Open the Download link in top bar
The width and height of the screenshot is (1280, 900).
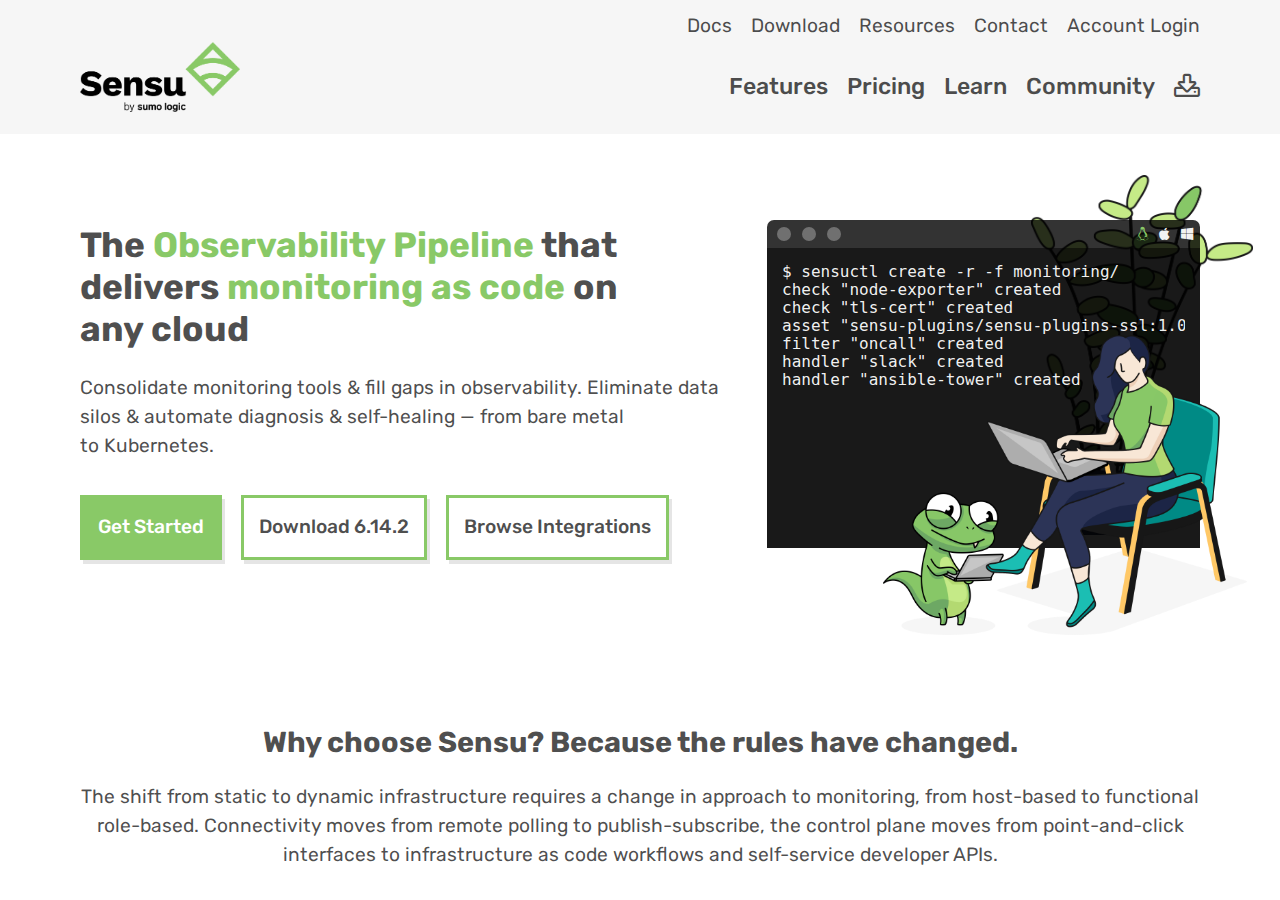point(795,26)
